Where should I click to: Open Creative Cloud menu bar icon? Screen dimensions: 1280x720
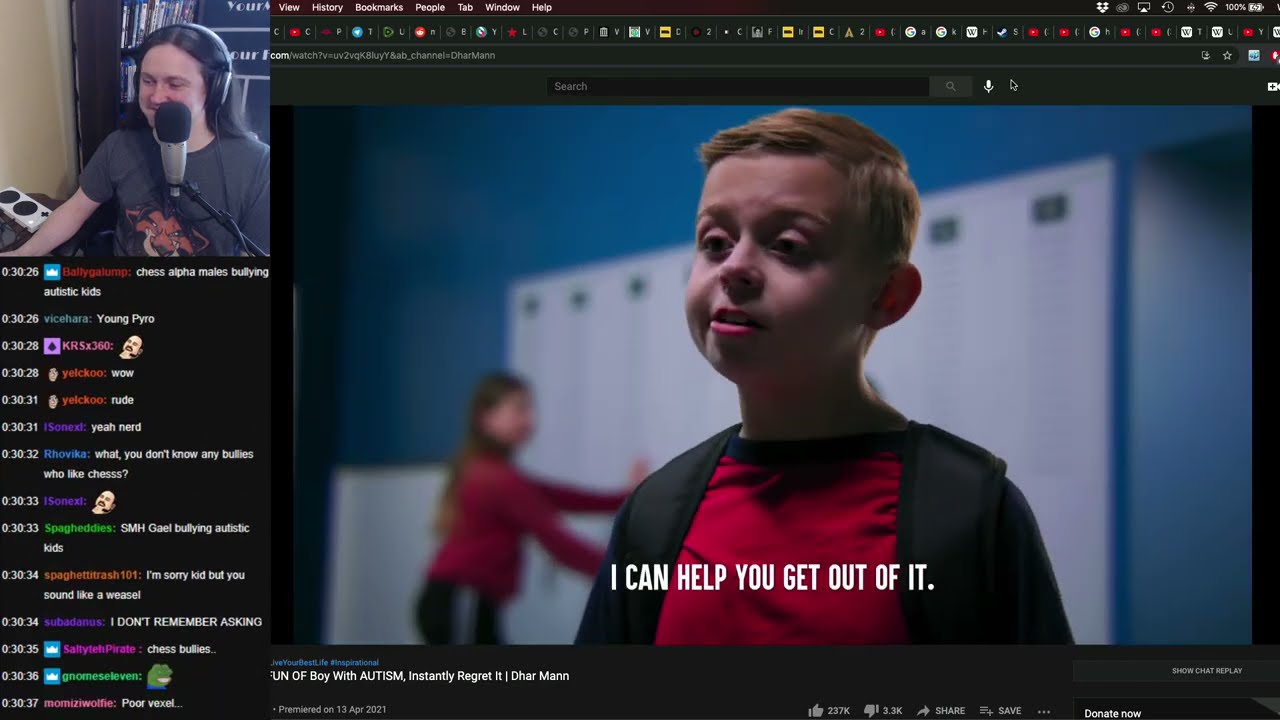(x=1122, y=7)
